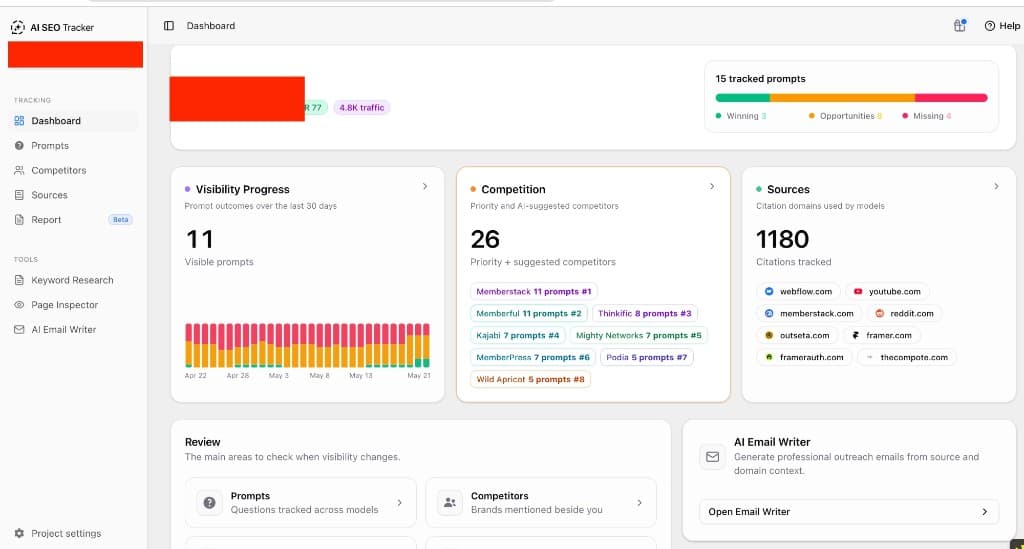Open the Competitors review card
This screenshot has width=1024, height=549.
541,503
